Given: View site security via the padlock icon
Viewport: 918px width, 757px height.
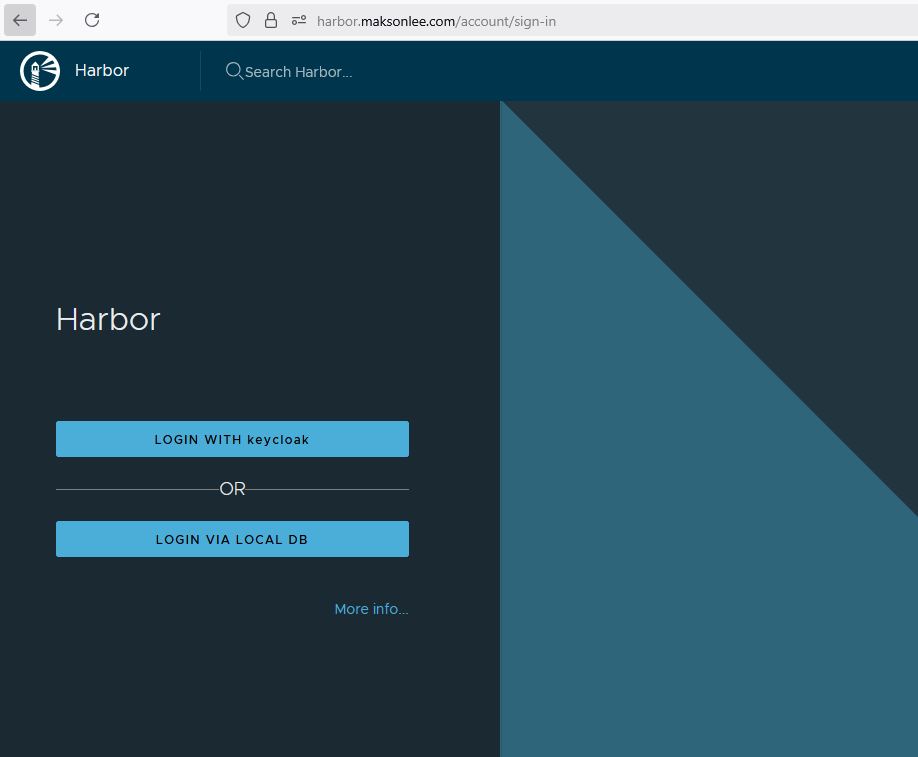Looking at the screenshot, I should click(271, 20).
